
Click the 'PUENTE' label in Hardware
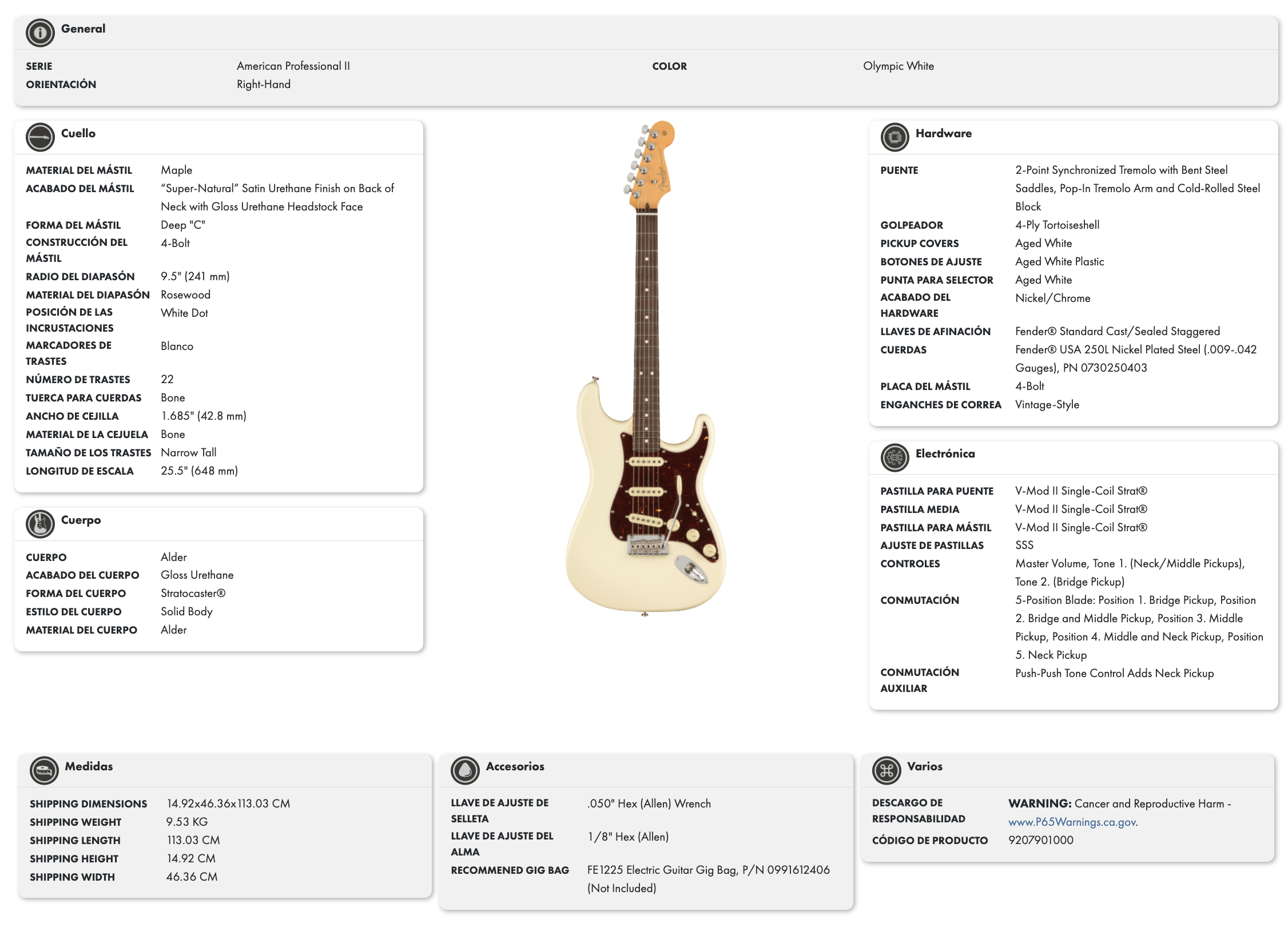(x=899, y=170)
